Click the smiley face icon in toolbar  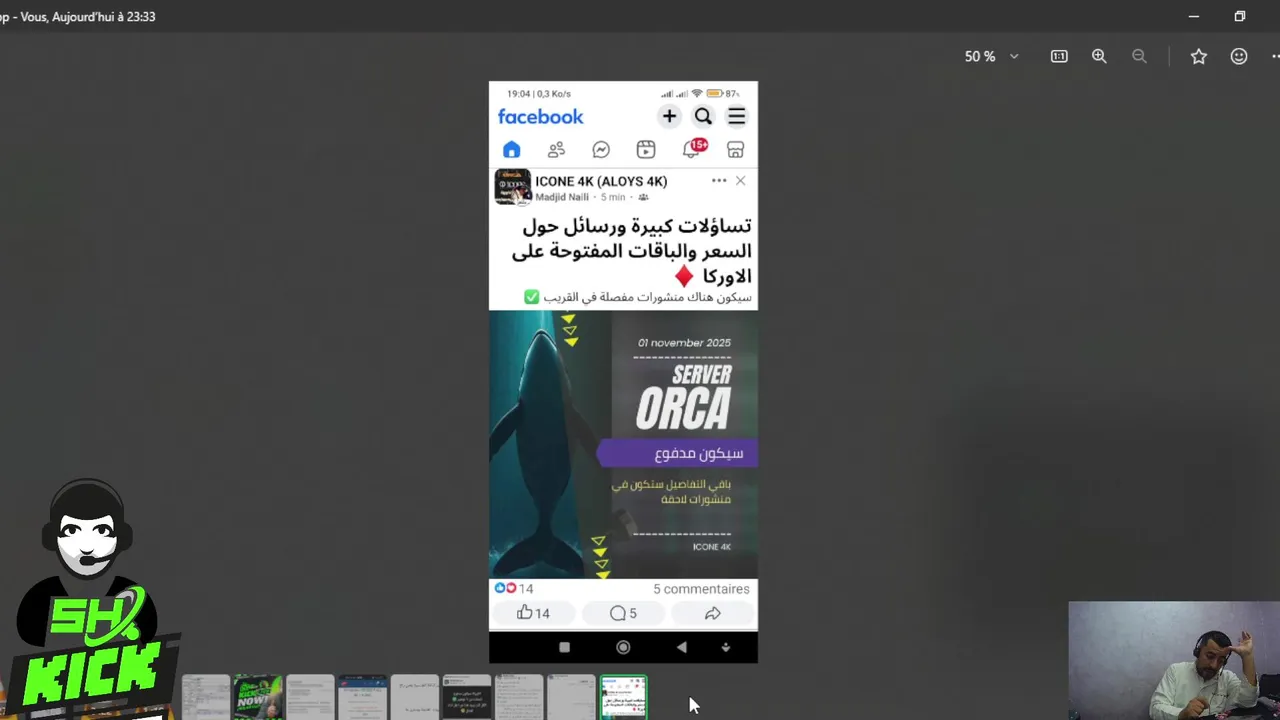tap(1239, 57)
